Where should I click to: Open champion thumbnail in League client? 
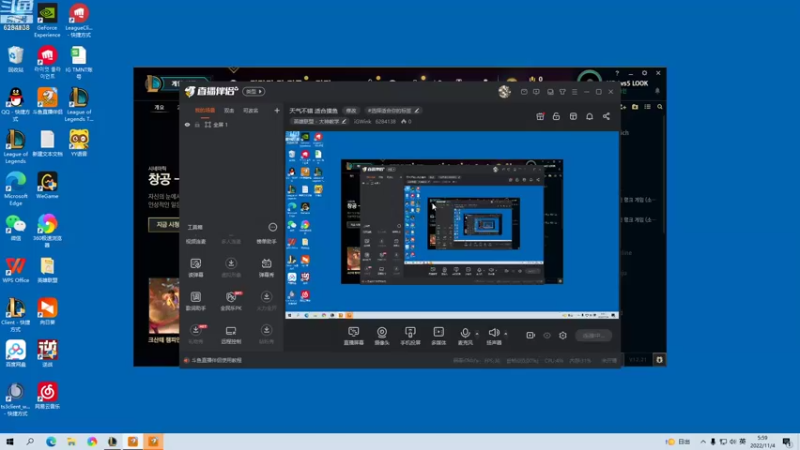164,306
